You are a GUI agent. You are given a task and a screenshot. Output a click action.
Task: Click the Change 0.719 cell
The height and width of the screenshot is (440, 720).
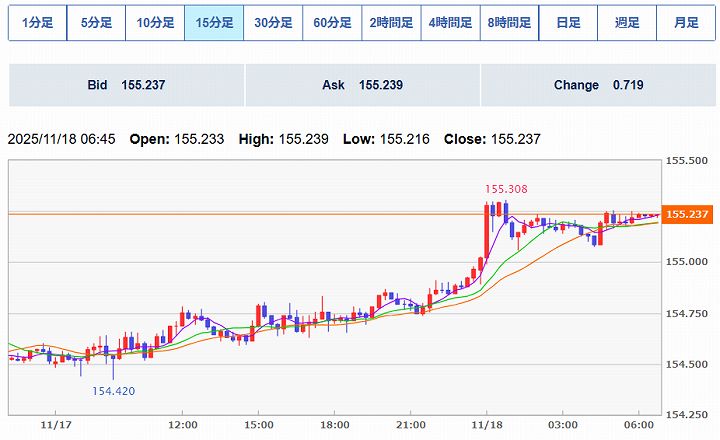click(598, 85)
